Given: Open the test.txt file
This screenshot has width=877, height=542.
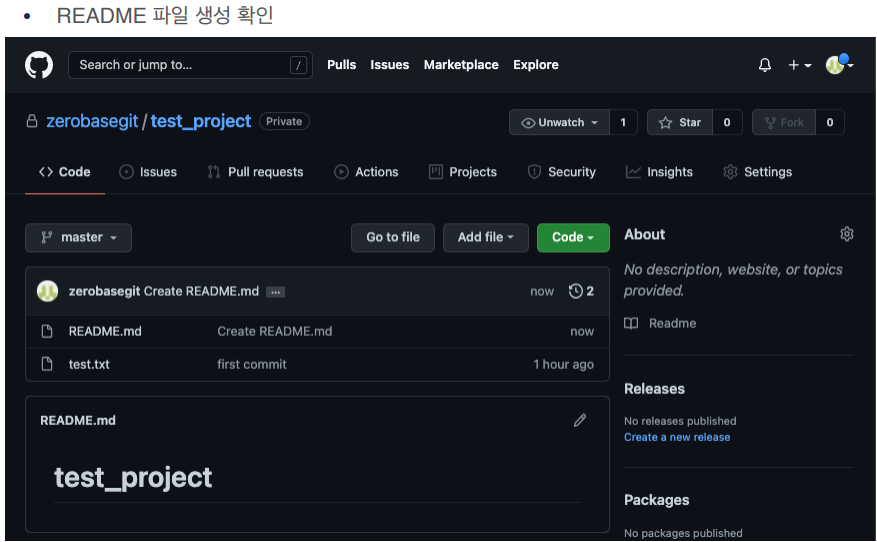Looking at the screenshot, I should pyautogui.click(x=89, y=365).
